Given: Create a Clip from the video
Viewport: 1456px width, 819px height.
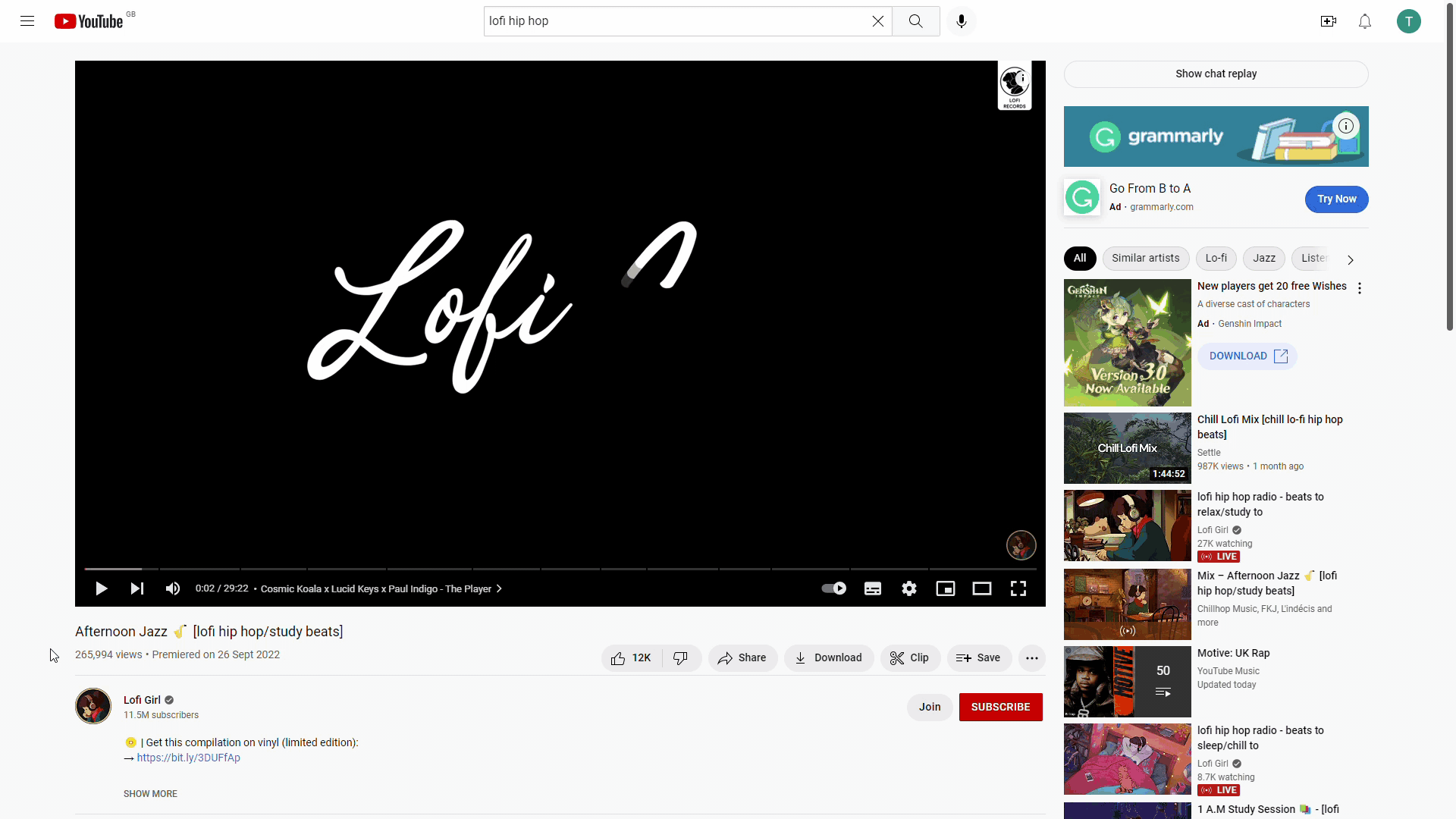Looking at the screenshot, I should (910, 658).
